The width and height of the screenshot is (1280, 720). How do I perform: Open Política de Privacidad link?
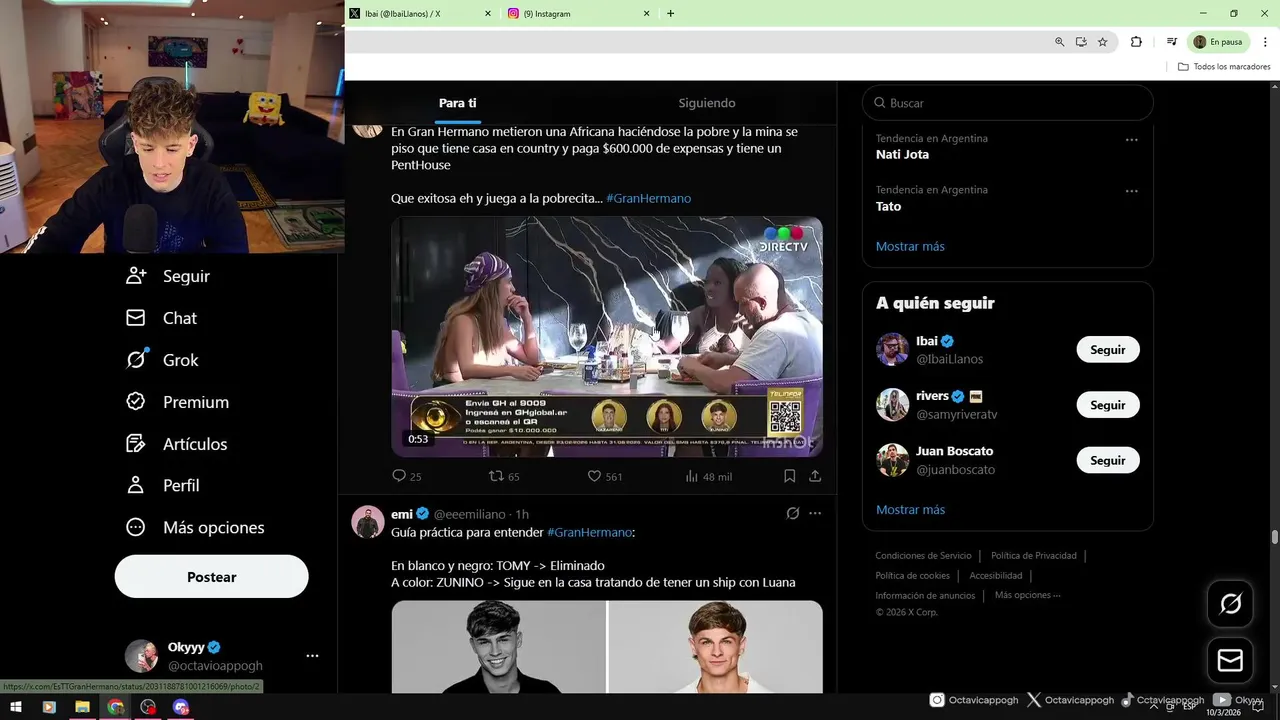point(1034,556)
